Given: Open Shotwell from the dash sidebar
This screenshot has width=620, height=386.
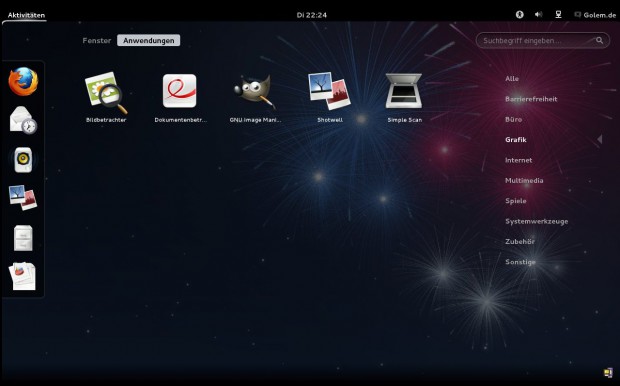Looking at the screenshot, I should (23, 198).
